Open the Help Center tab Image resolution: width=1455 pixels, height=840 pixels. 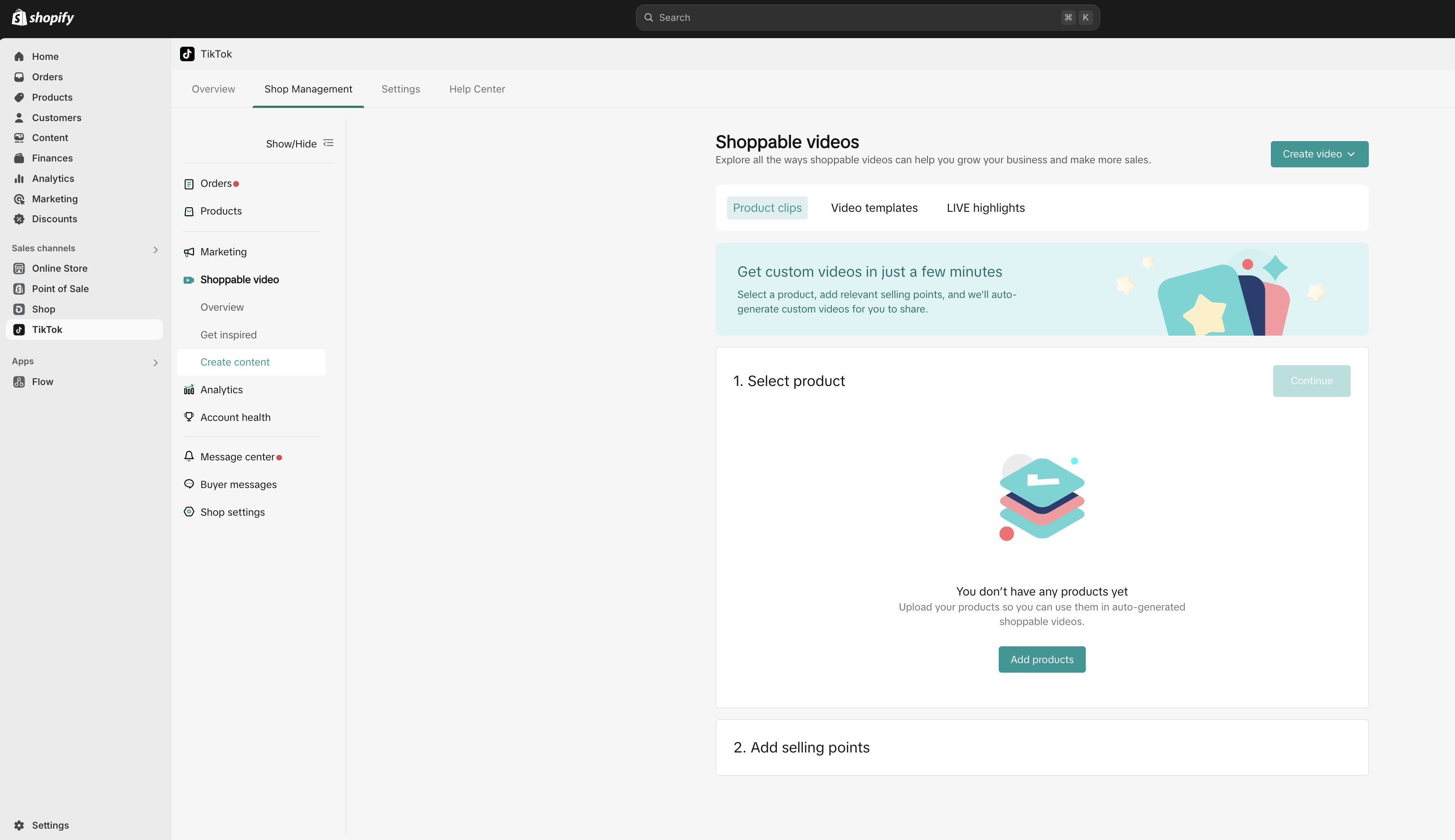coord(477,89)
